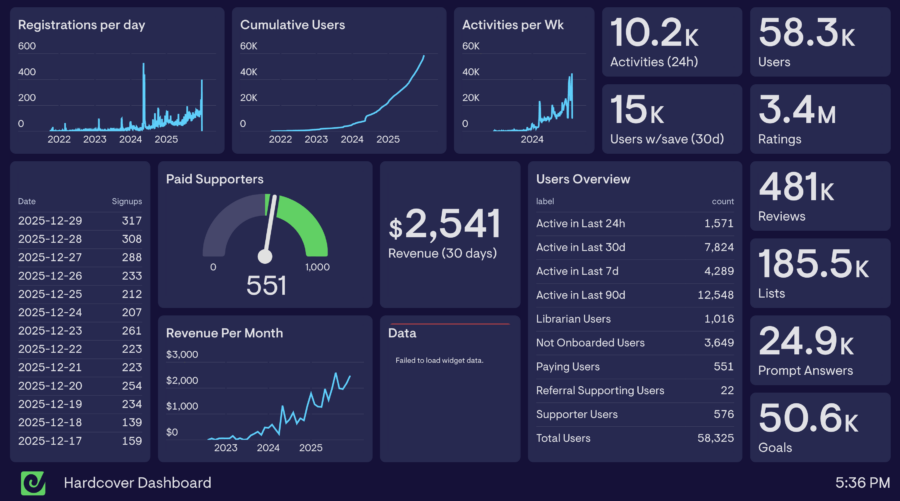Select the Librarian Users row

pyautogui.click(x=635, y=319)
